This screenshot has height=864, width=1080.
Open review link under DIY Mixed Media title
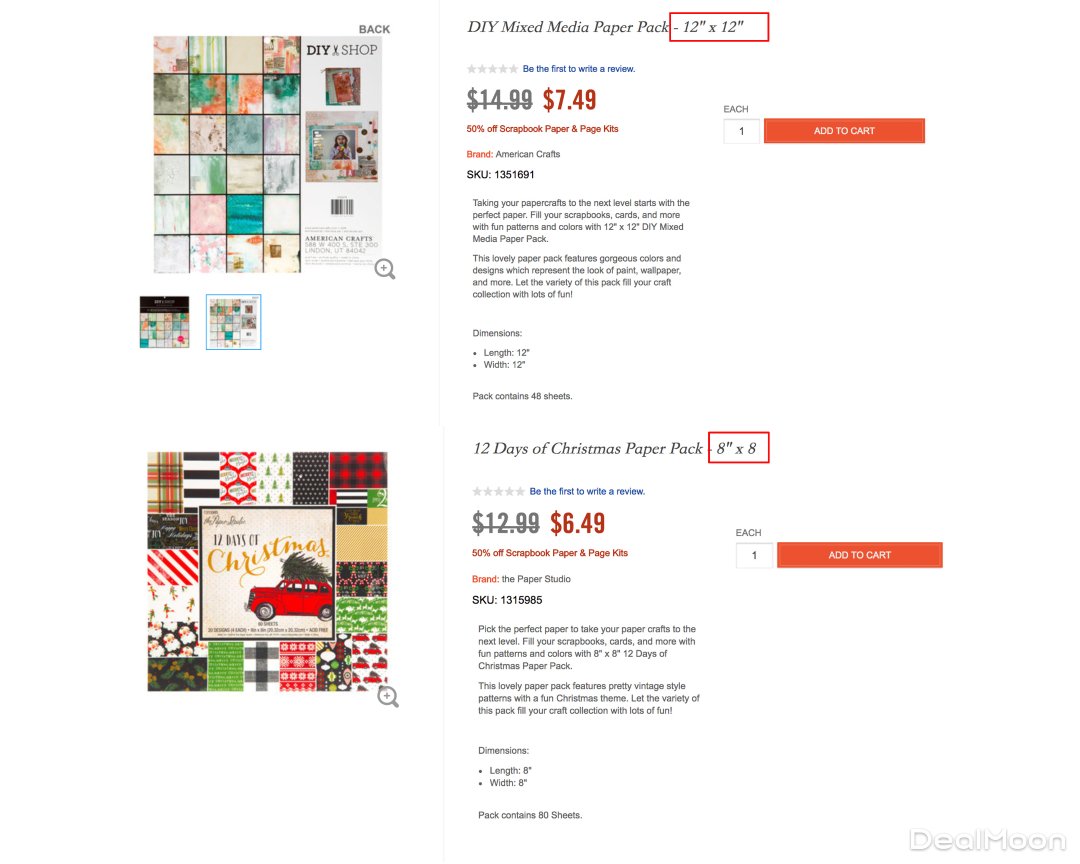pos(578,69)
